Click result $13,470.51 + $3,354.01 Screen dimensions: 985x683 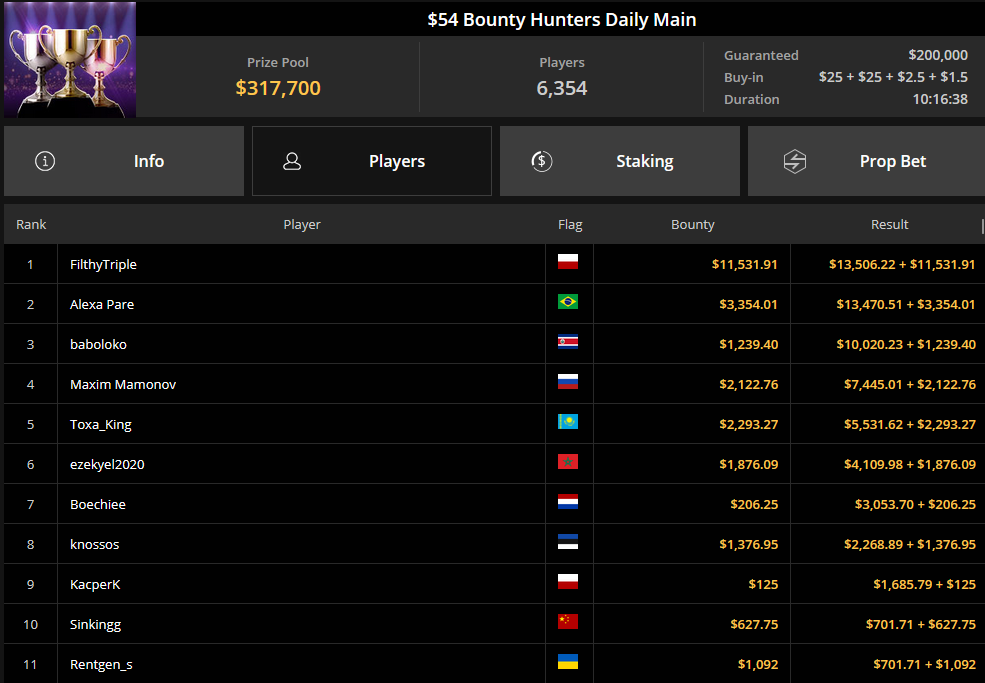point(906,305)
